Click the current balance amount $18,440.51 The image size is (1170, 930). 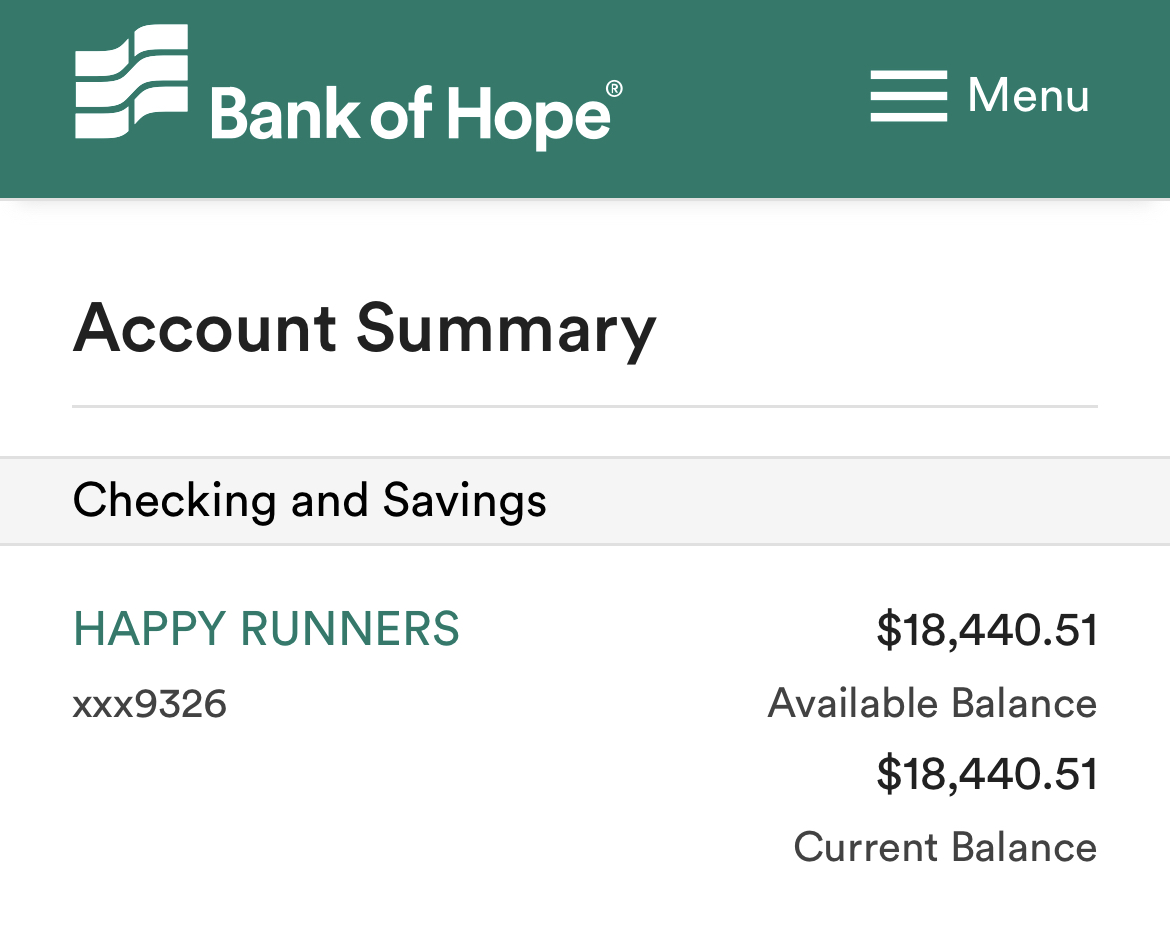click(x=987, y=775)
